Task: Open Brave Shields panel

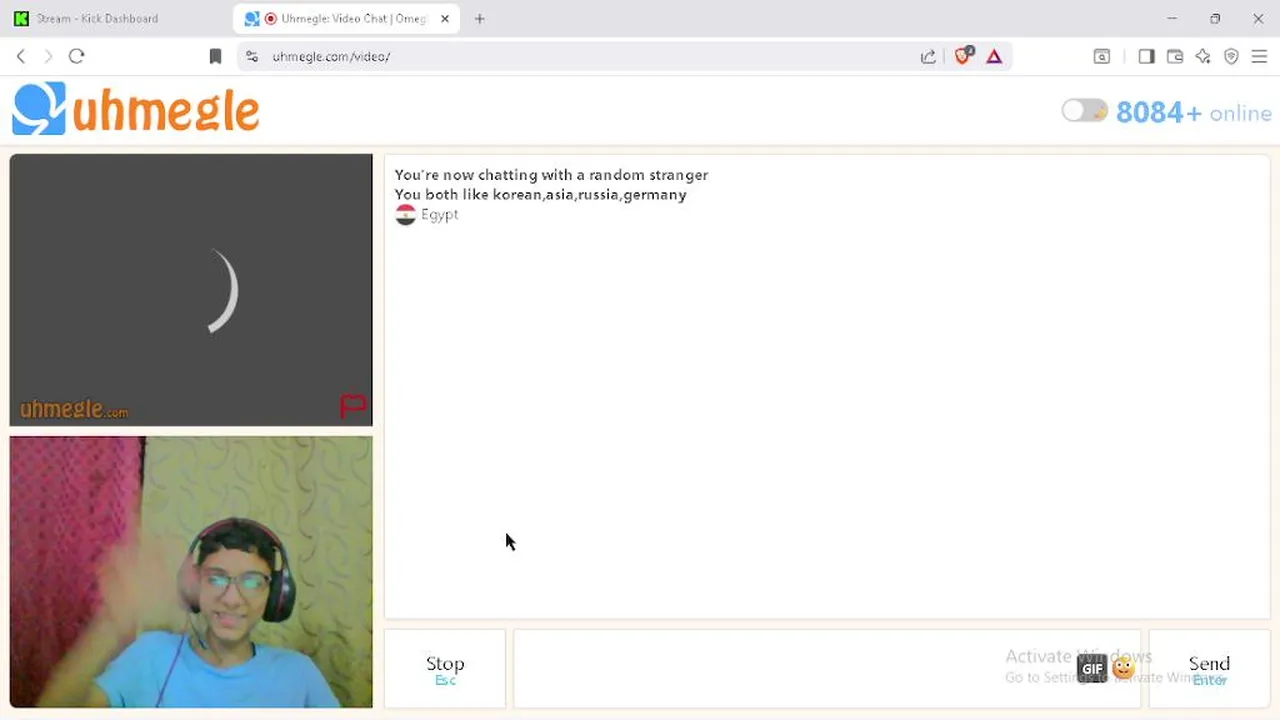Action: point(963,56)
